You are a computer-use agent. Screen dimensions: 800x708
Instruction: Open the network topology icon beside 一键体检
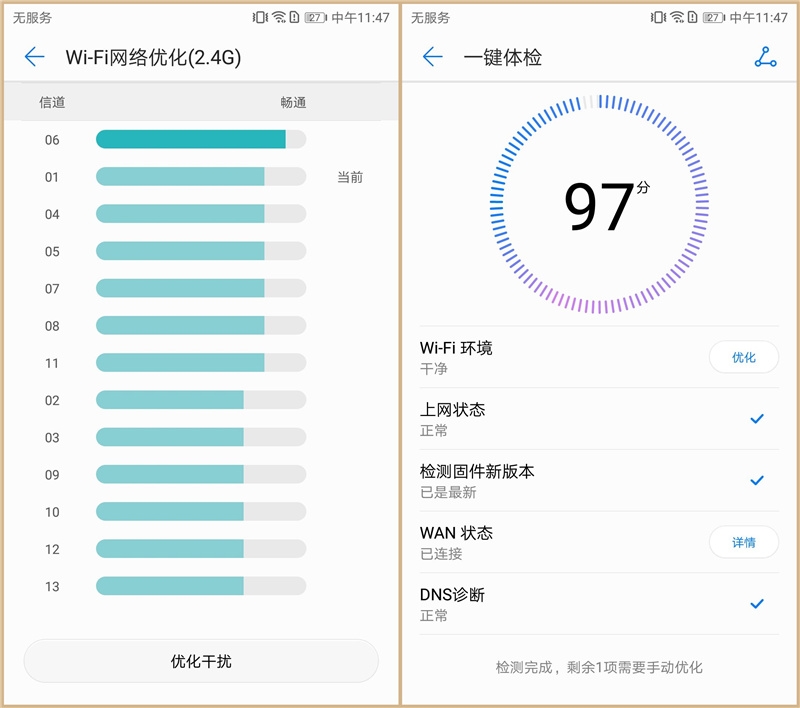(765, 57)
